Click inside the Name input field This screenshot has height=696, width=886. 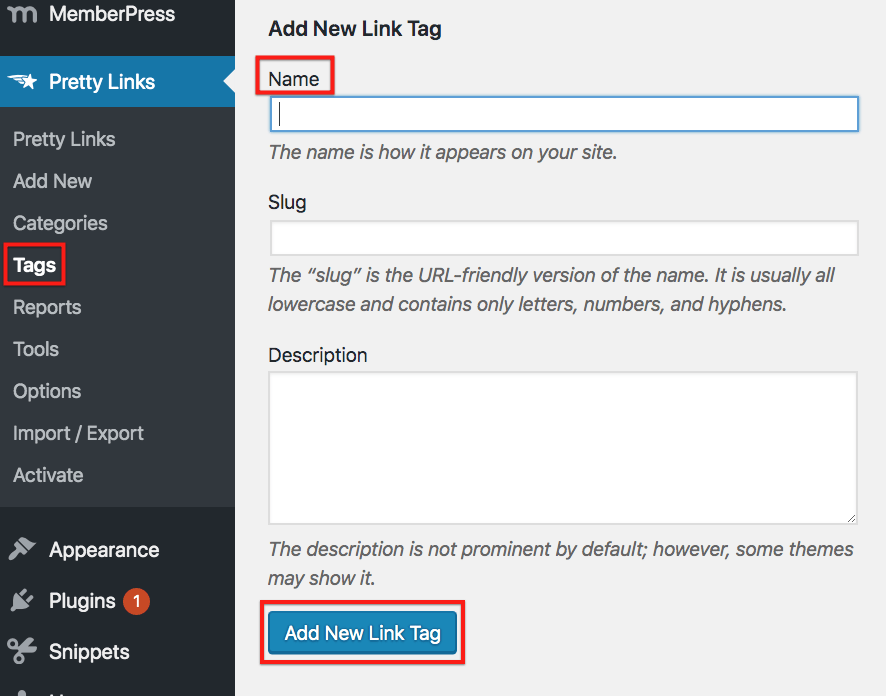click(x=563, y=114)
